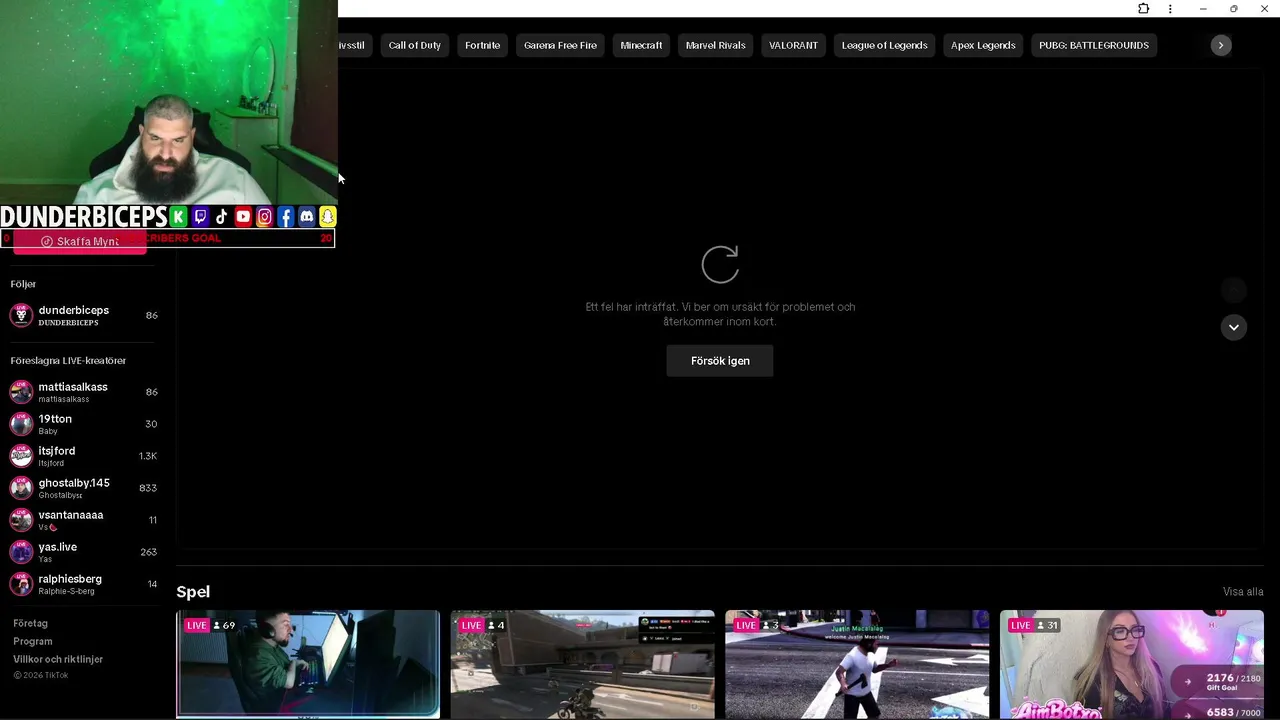Screen dimensions: 1280x720
Task: Click the Discord icon in stream overlay
Action: tap(306, 217)
